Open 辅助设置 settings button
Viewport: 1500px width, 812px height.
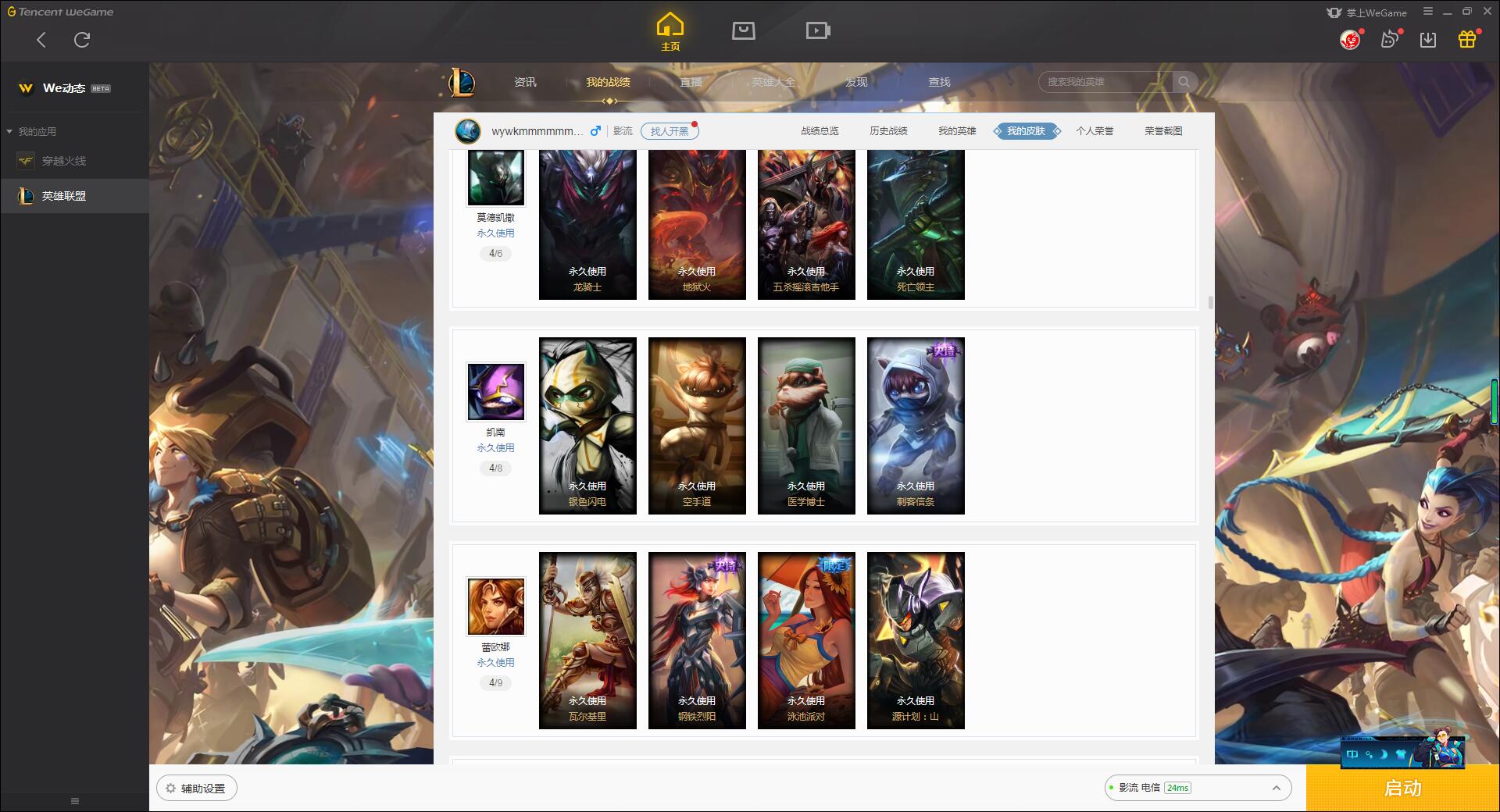coord(197,789)
